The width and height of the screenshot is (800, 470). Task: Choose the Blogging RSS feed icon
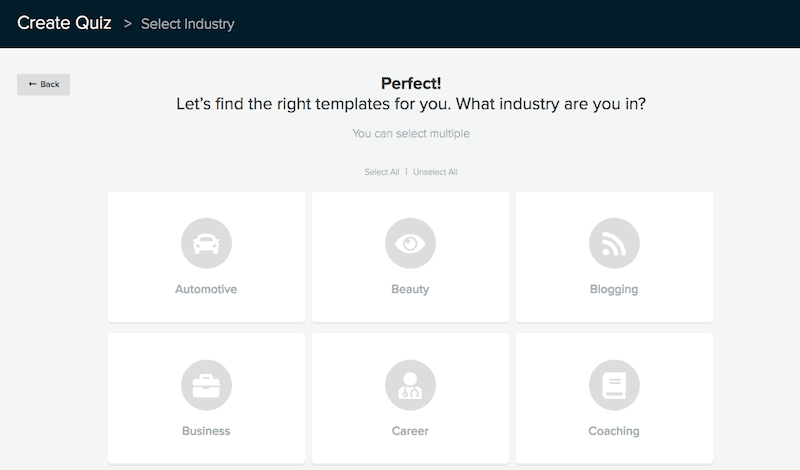[x=614, y=243]
